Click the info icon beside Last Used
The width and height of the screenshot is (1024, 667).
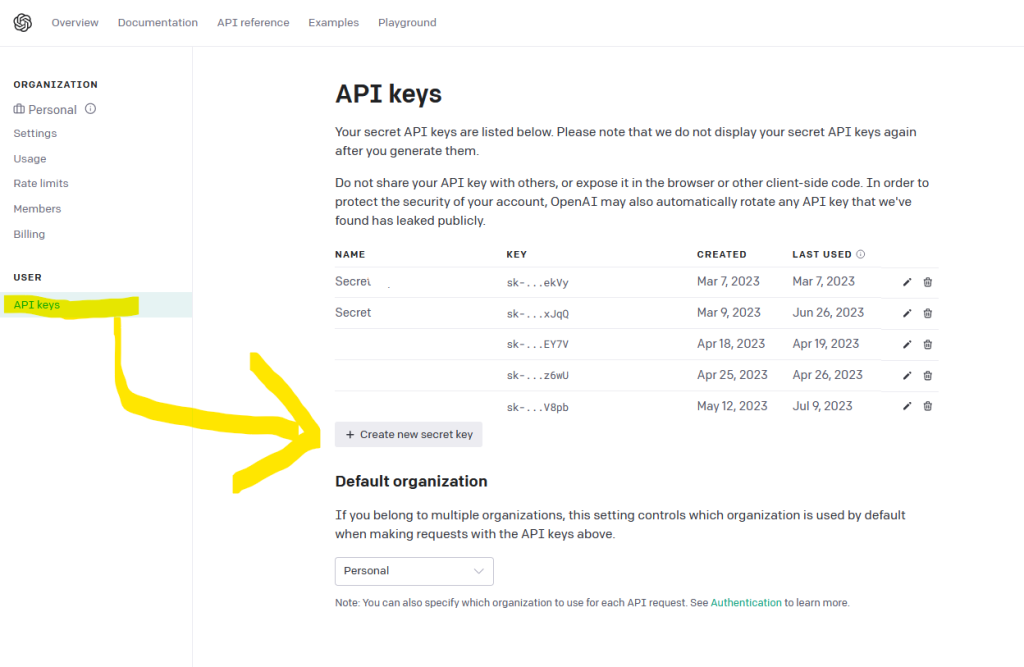click(x=861, y=254)
